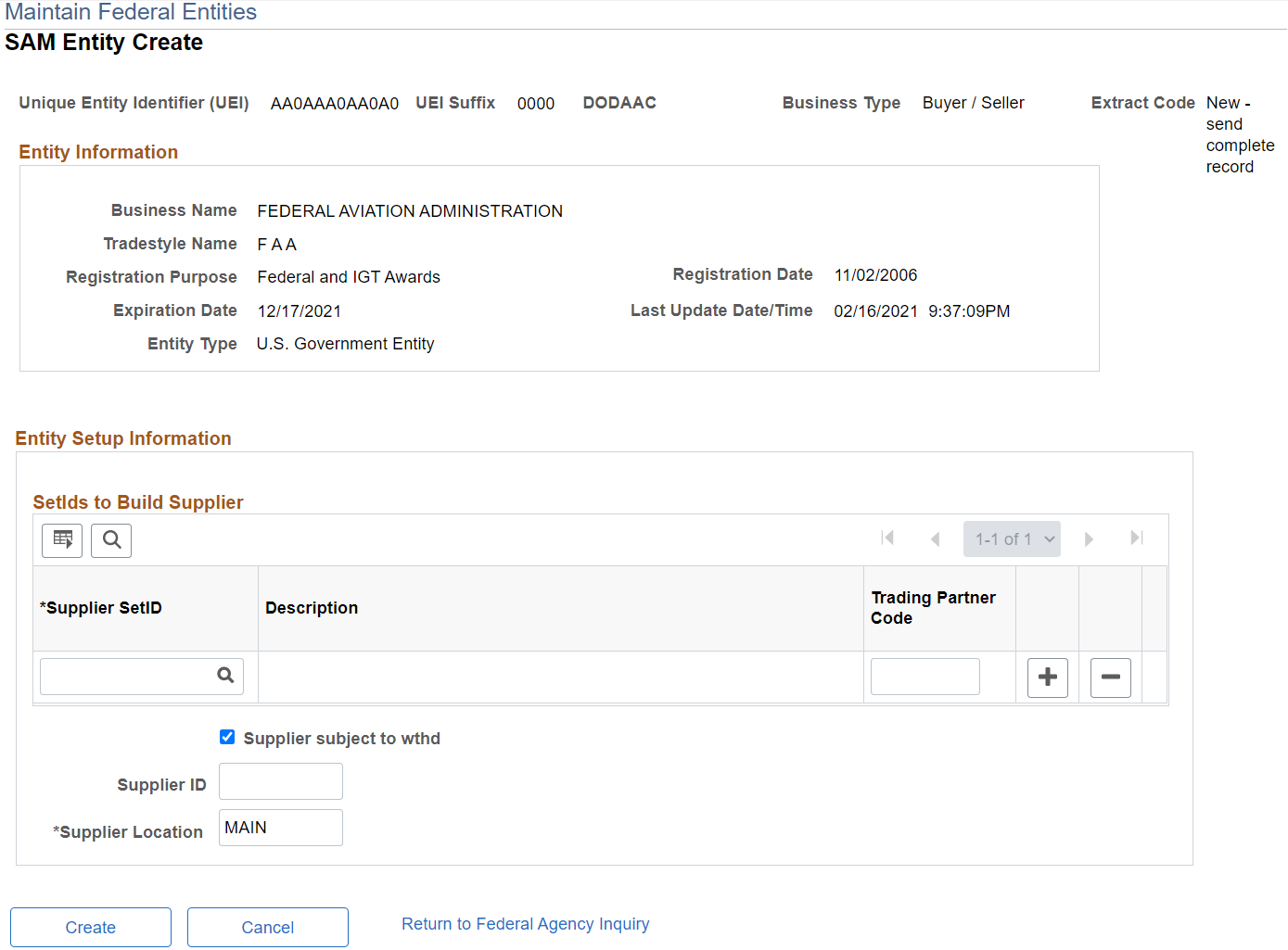Click the Supplier SetID column header
Viewport: 1288px width, 950px height.
click(101, 608)
